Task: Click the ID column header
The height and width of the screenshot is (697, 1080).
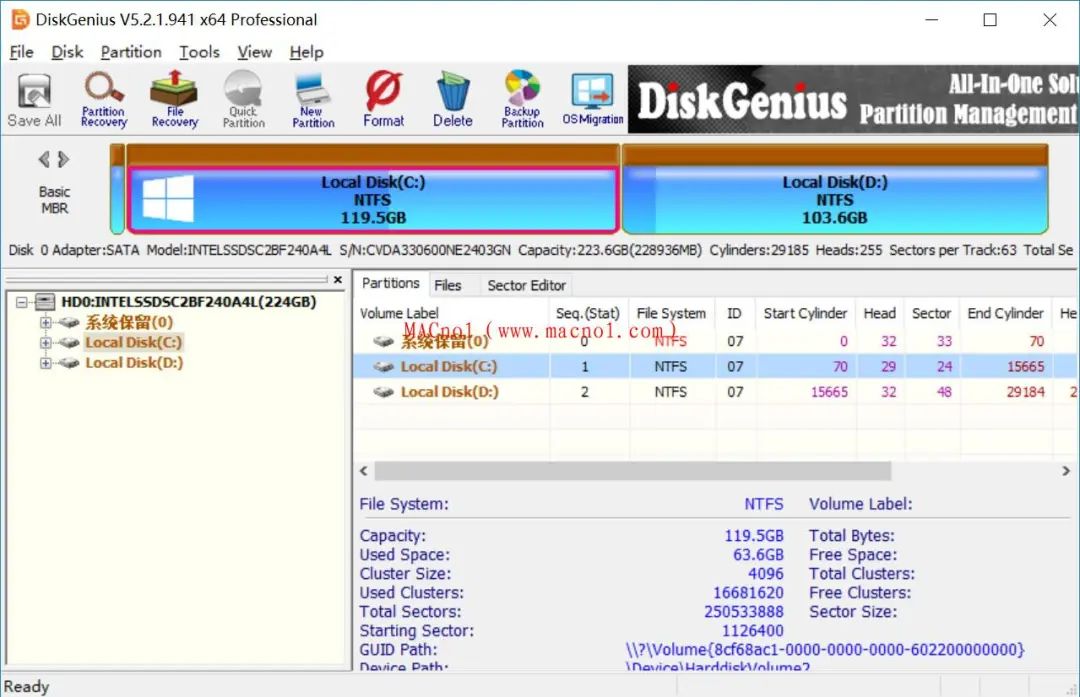Action: [x=734, y=313]
